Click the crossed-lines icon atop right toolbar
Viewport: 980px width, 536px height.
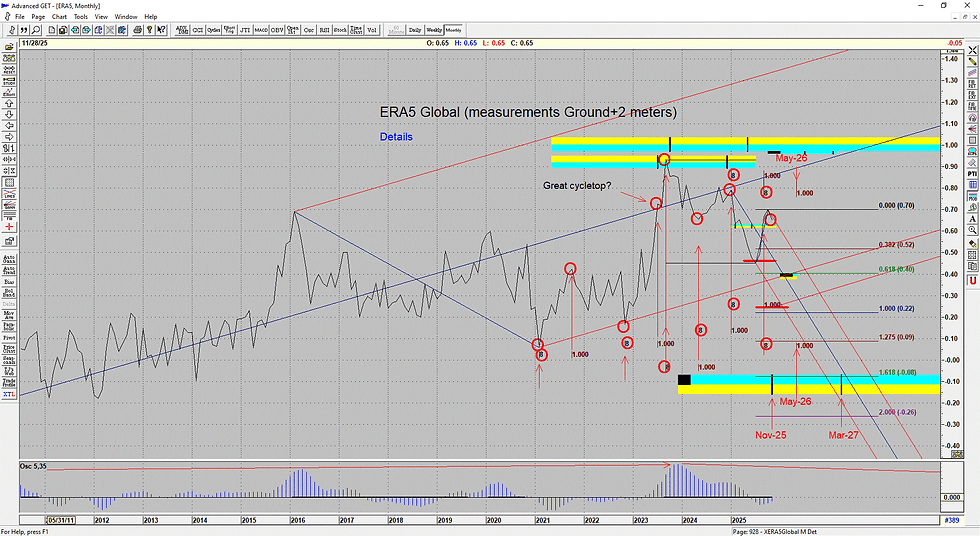tap(972, 49)
